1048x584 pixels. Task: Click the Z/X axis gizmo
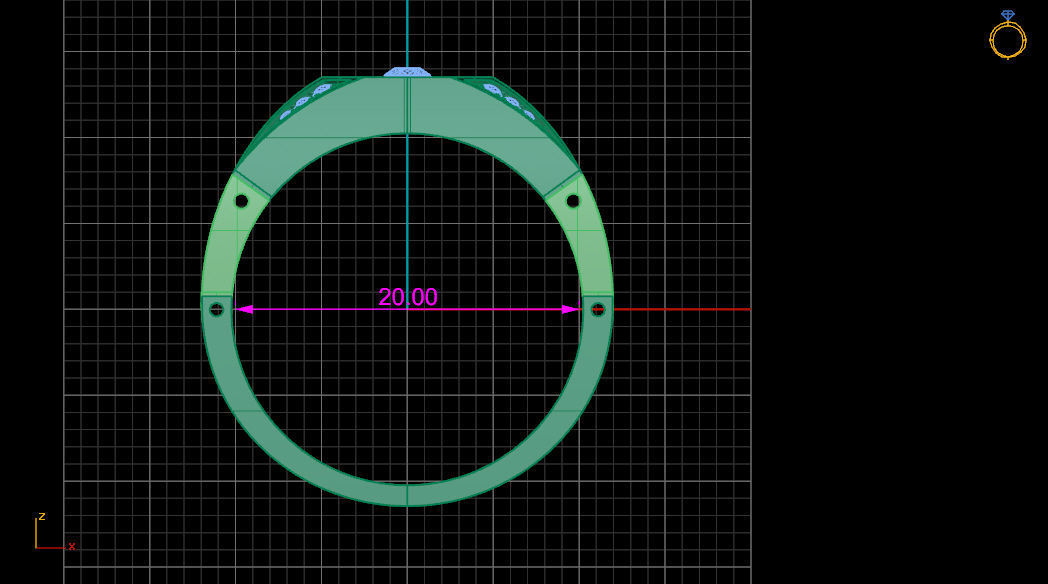click(54, 533)
